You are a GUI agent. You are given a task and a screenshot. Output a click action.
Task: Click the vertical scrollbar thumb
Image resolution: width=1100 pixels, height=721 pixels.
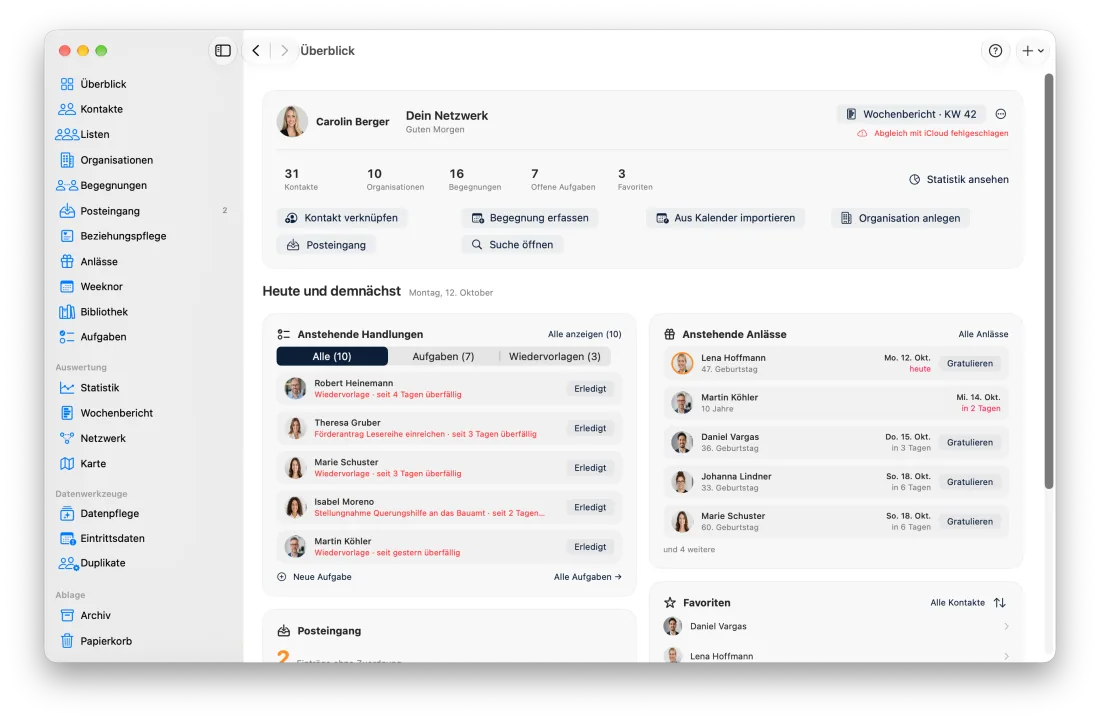pyautogui.click(x=1049, y=281)
